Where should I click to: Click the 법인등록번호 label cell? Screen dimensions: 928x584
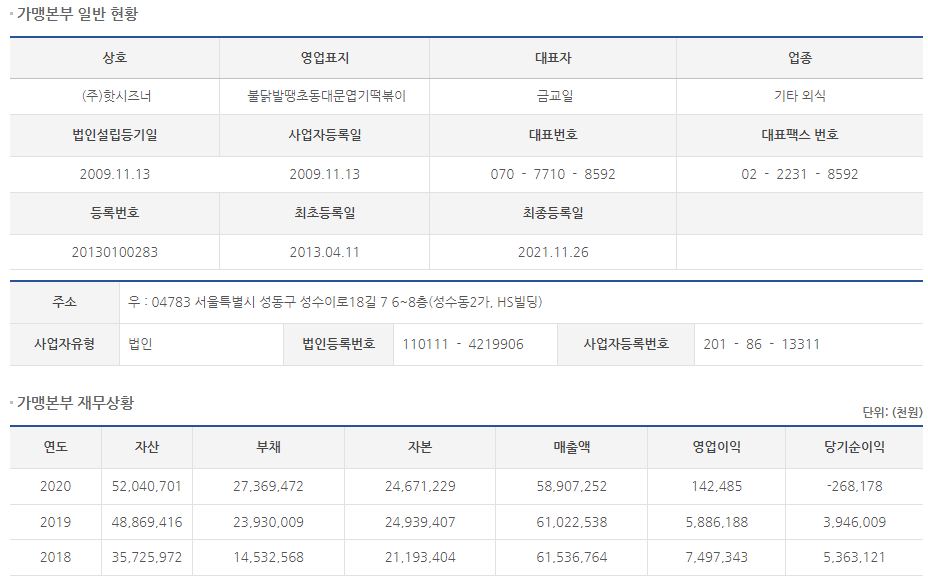coord(339,344)
